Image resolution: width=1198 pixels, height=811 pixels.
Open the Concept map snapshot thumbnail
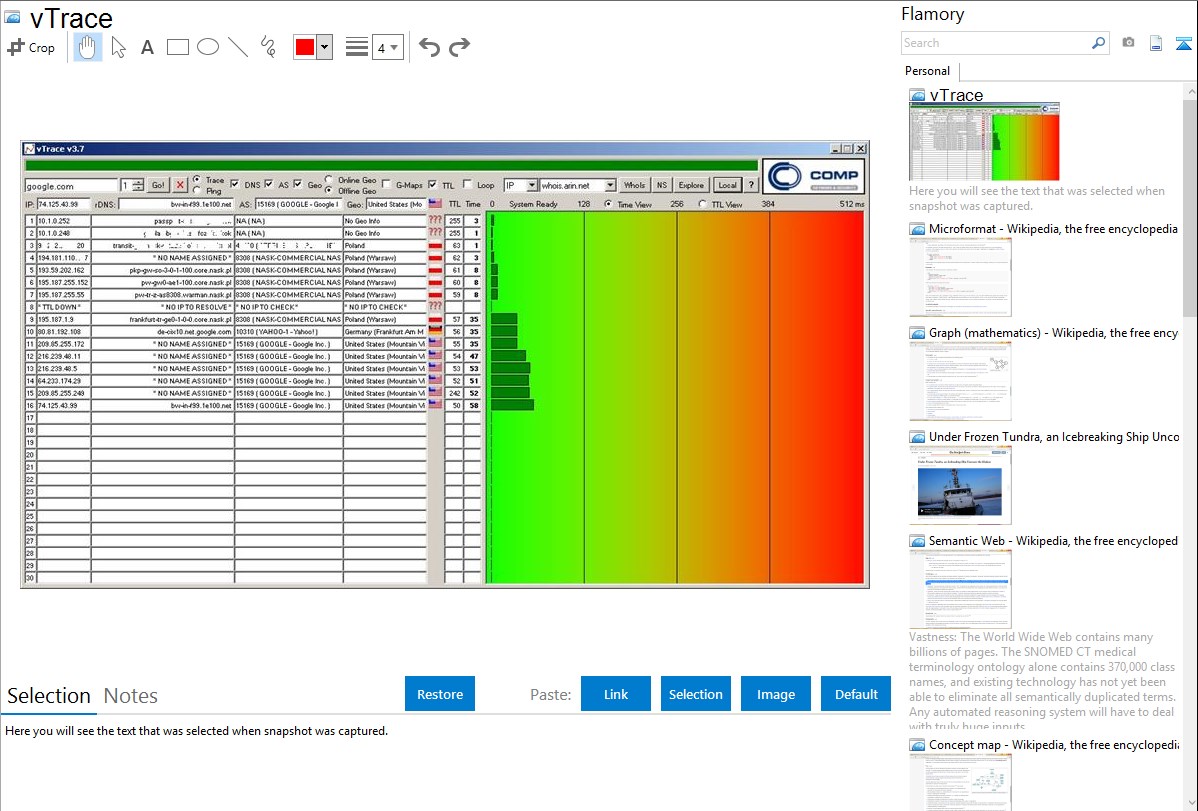960,782
